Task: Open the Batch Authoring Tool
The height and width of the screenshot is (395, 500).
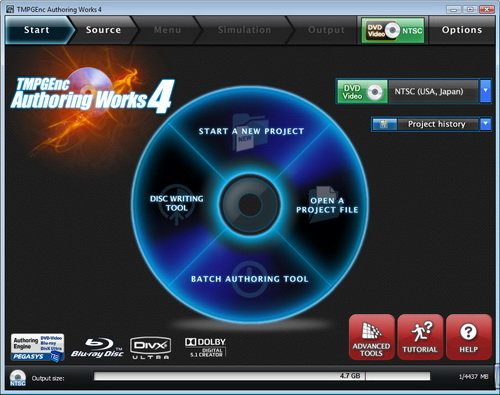Action: click(250, 279)
